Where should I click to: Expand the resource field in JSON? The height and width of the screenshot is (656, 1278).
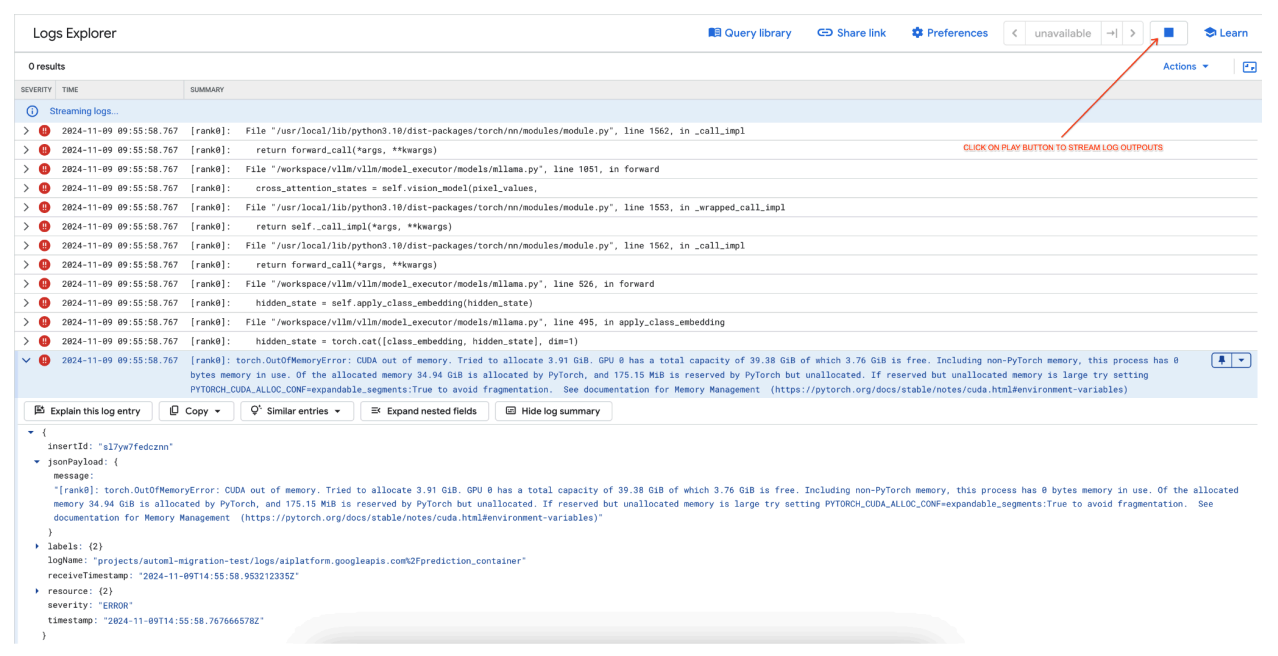tap(38, 591)
